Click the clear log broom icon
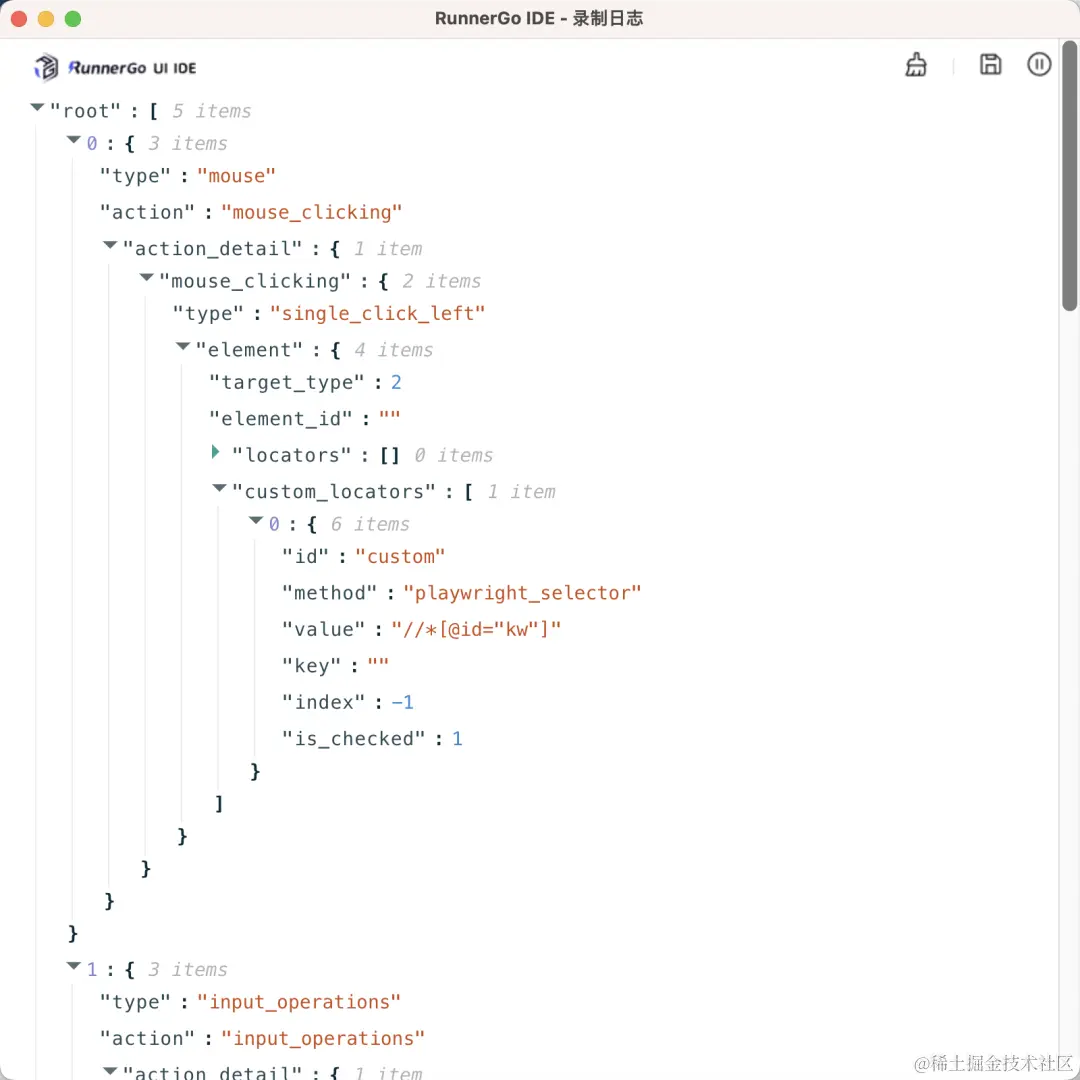Screen dimensions: 1080x1080 tap(915, 65)
